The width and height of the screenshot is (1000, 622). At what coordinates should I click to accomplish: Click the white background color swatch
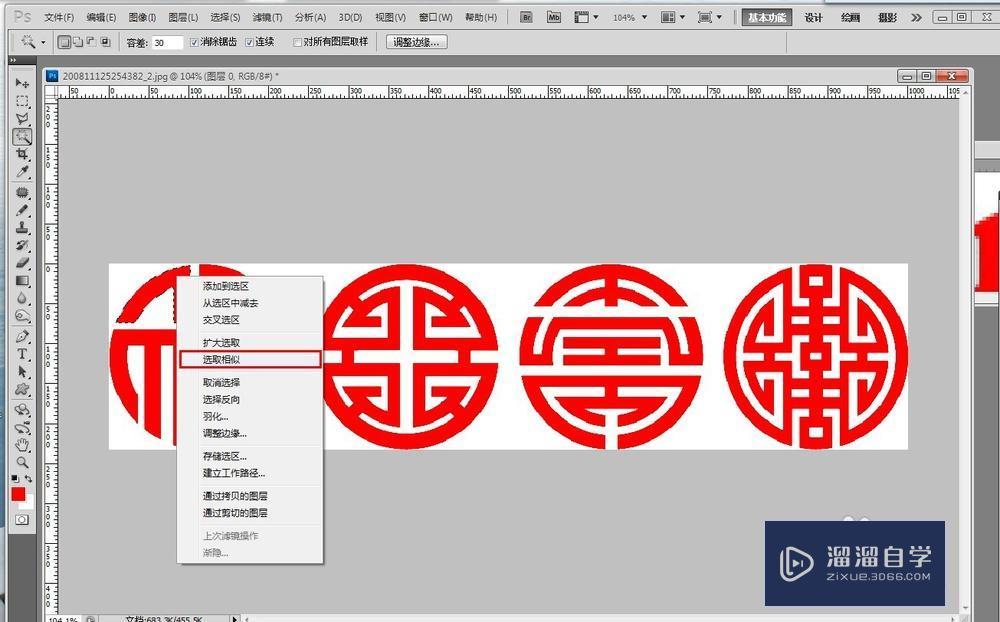pyautogui.click(x=29, y=504)
